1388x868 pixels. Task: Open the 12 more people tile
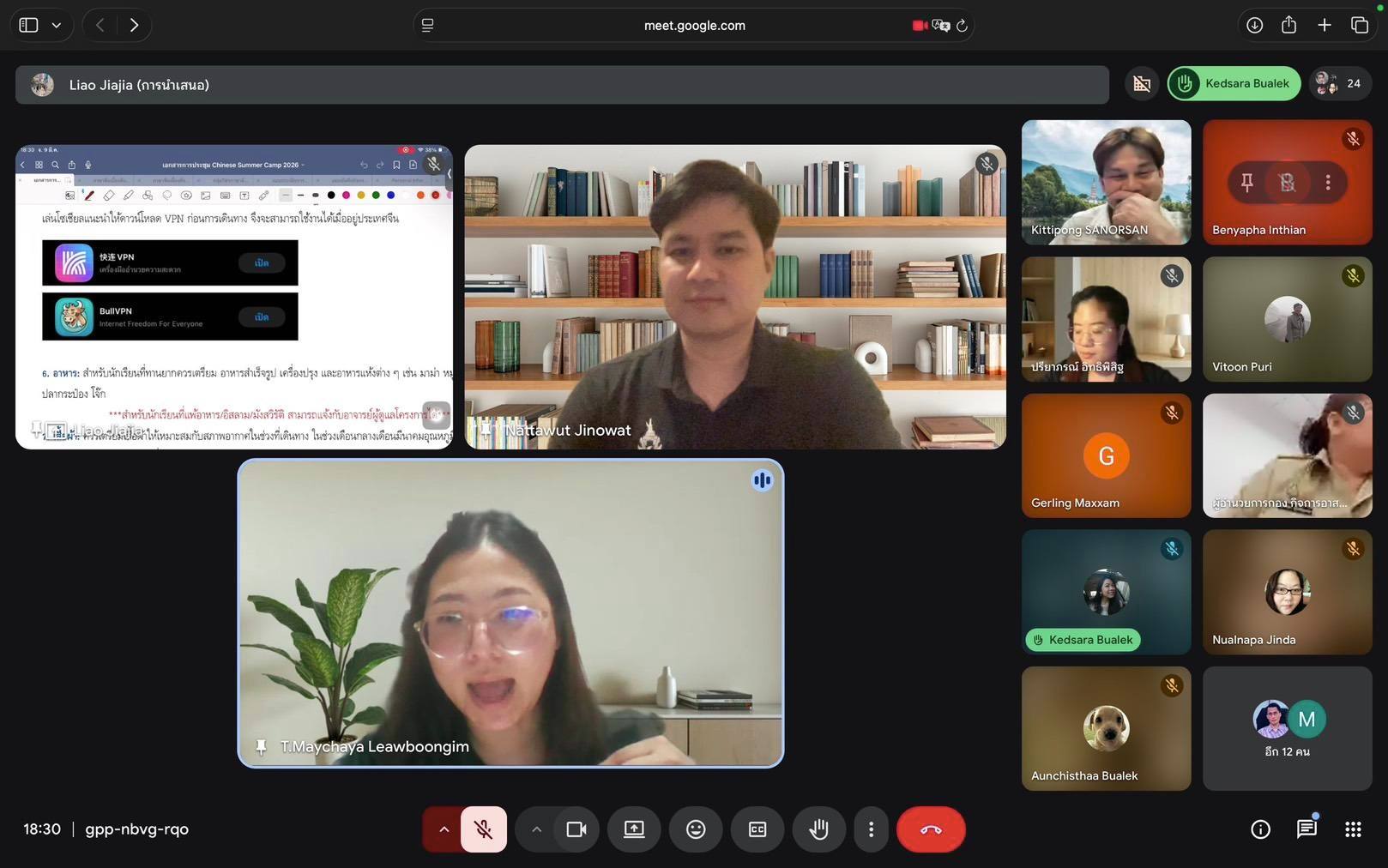pos(1287,729)
